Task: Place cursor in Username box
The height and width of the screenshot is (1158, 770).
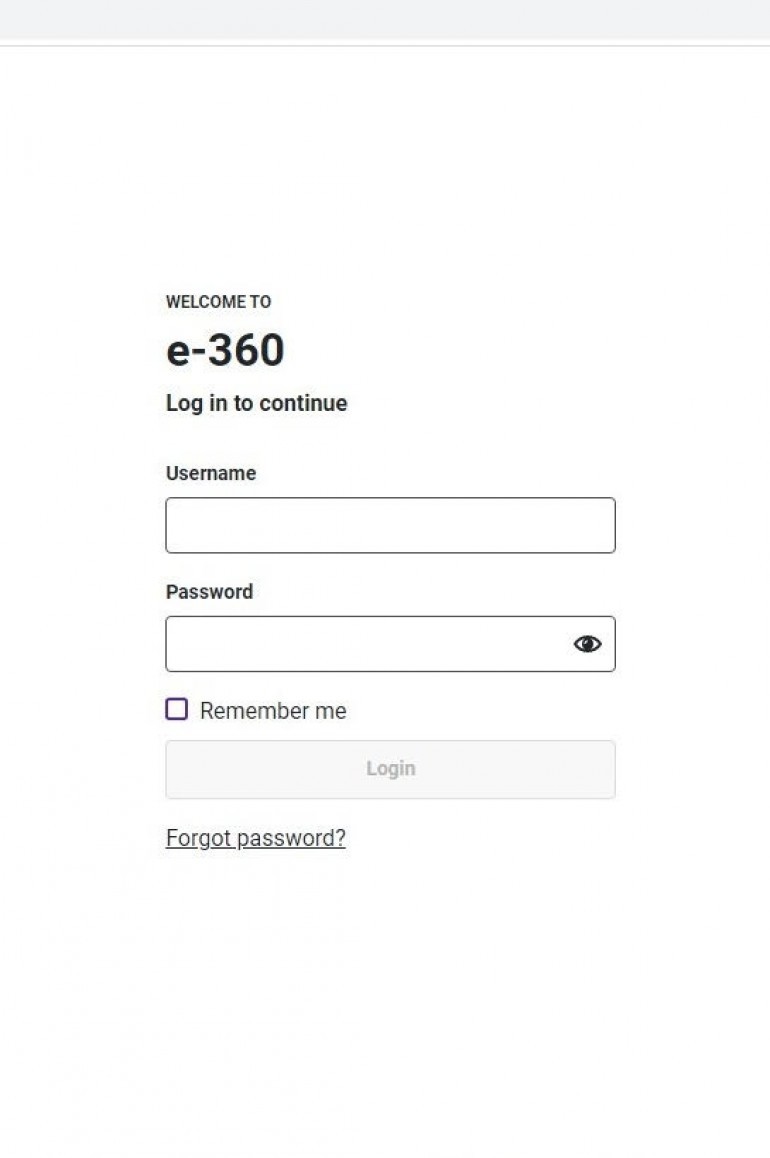Action: 390,525
